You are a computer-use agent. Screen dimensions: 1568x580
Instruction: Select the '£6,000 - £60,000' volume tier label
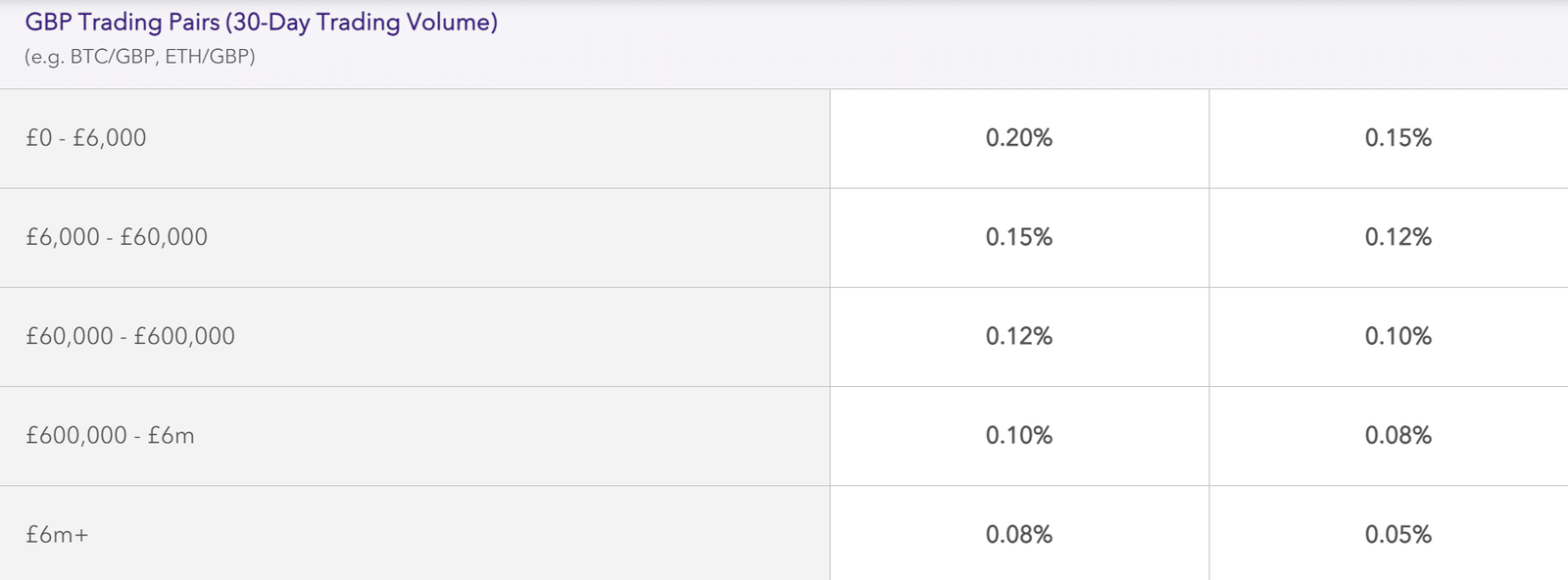point(117,237)
